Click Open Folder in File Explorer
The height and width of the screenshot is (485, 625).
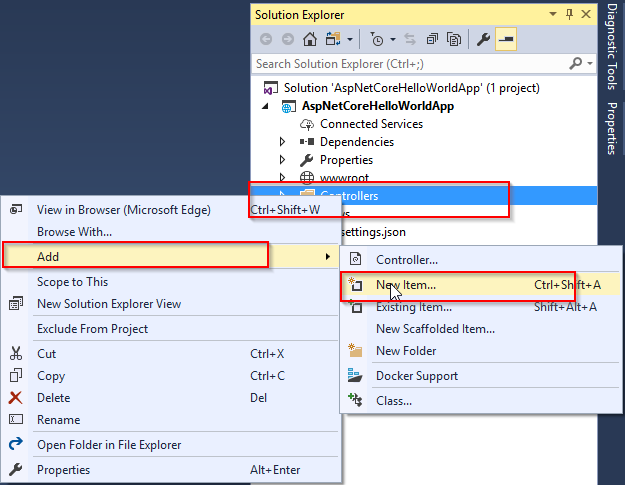point(109,444)
